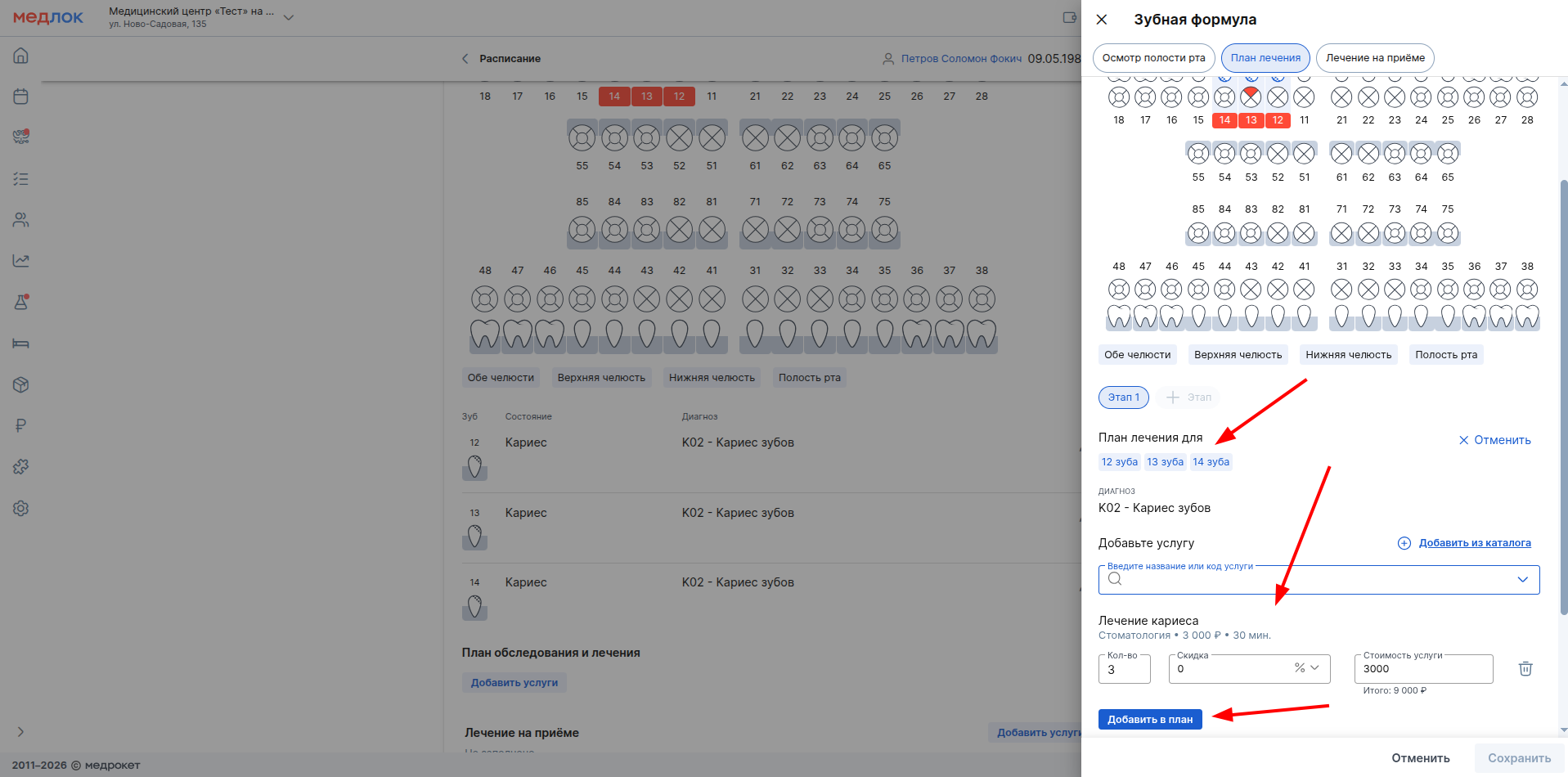Screen dimensions: 1568x777
Task: Switch to Осмотр полости рта tab
Action: tap(1153, 58)
